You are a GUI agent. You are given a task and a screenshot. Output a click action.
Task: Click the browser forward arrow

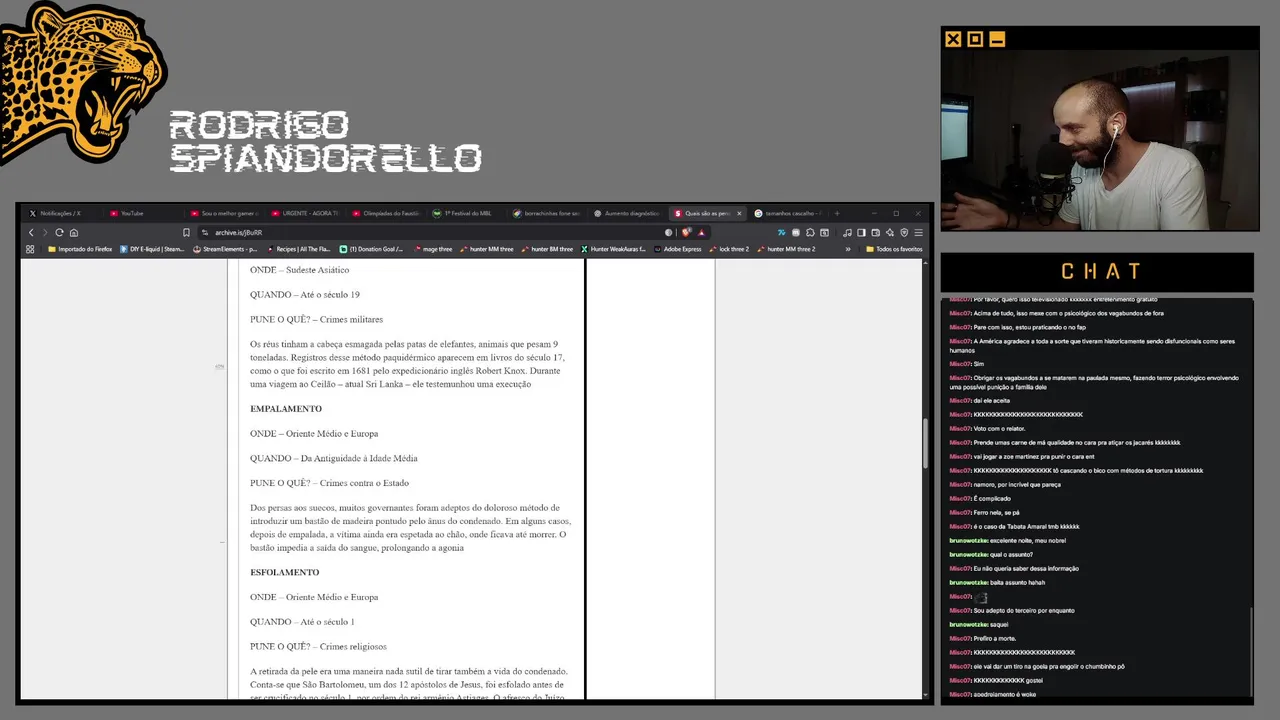tap(45, 232)
